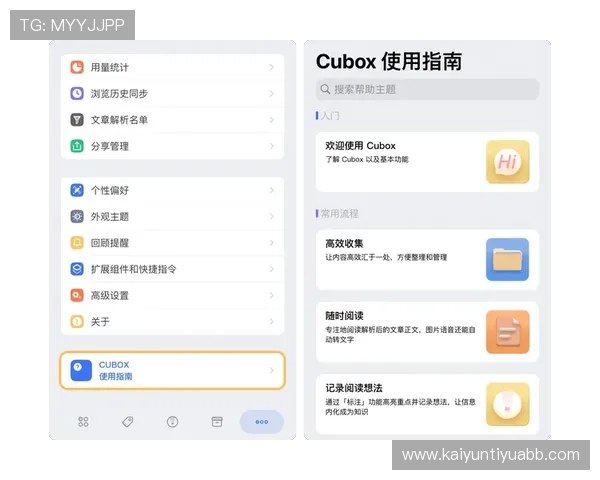Click the CUBOX 使用指南 label
Screen dimensions: 600x480
pyautogui.click(x=116, y=371)
